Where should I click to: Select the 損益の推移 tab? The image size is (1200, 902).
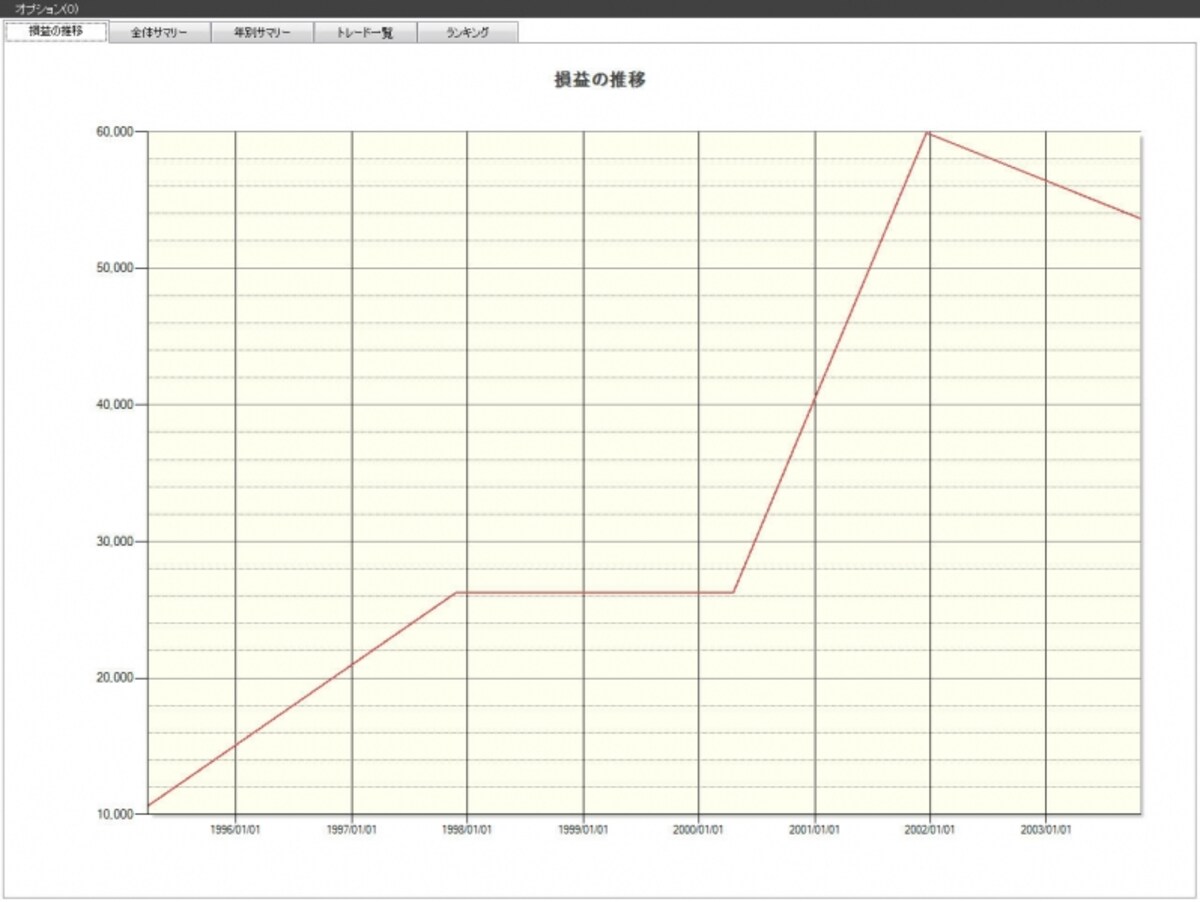pos(56,31)
